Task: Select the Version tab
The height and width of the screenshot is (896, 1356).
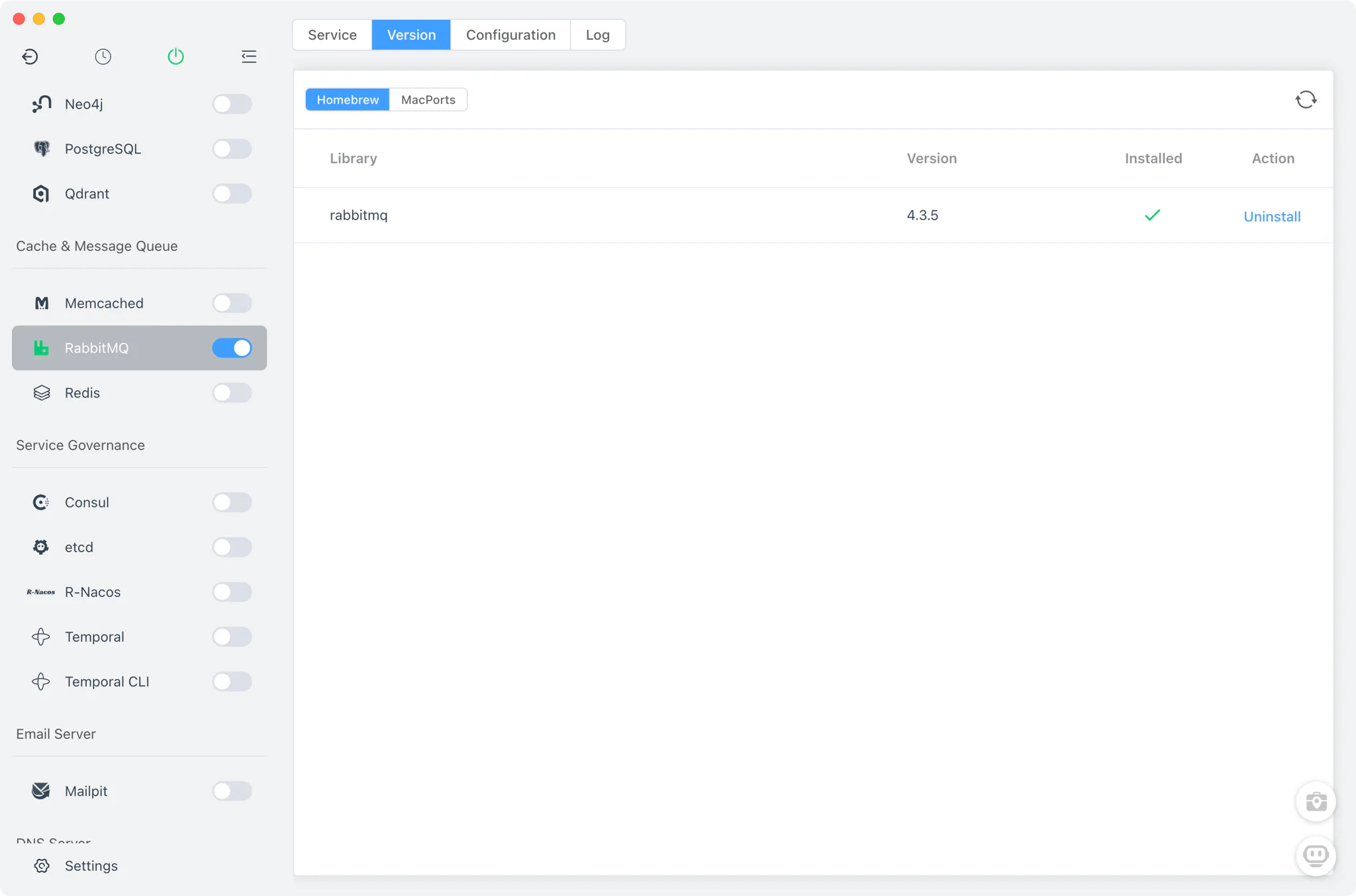Action: click(x=411, y=34)
